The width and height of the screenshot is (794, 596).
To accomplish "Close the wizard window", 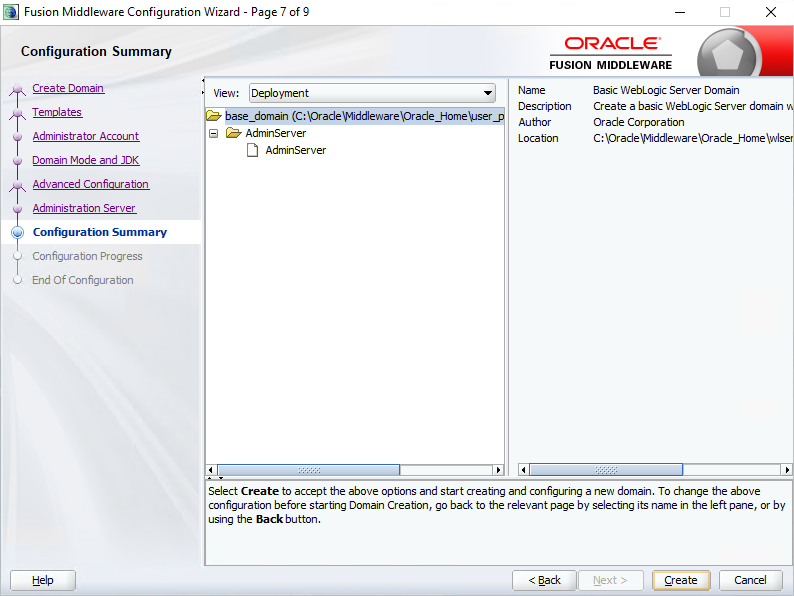I will coord(771,12).
